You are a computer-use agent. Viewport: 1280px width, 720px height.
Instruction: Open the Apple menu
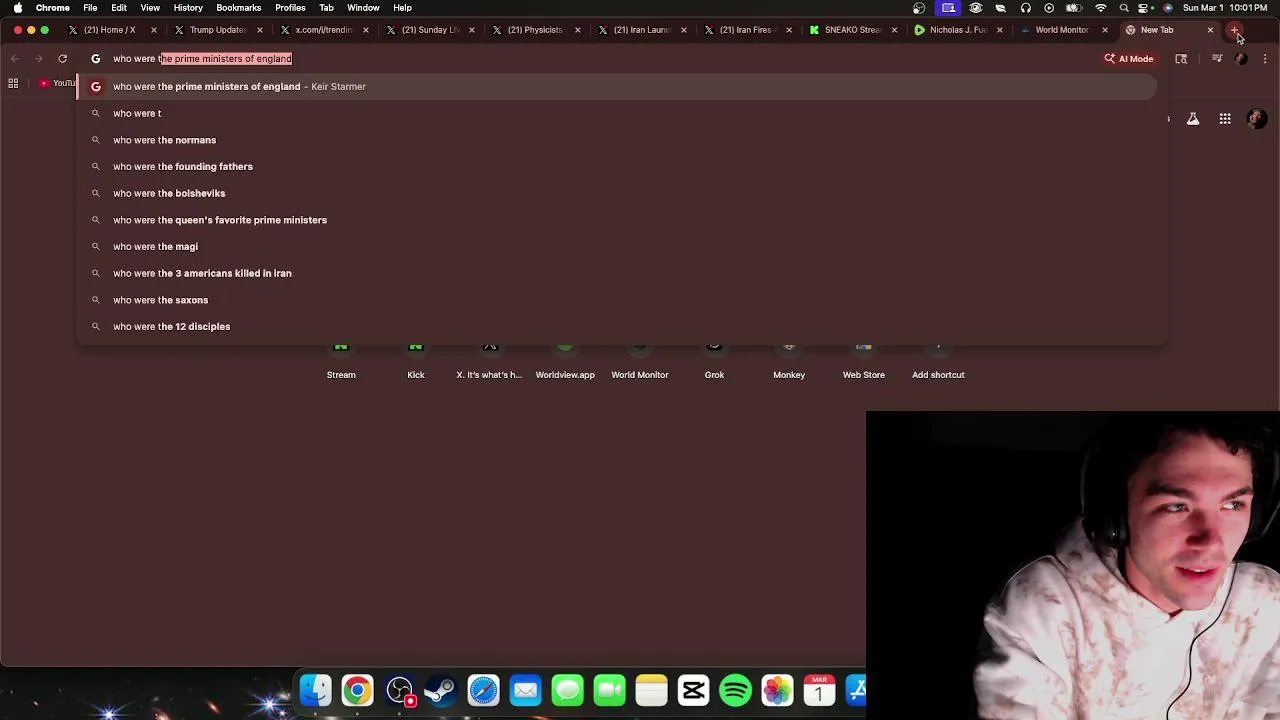click(x=18, y=8)
